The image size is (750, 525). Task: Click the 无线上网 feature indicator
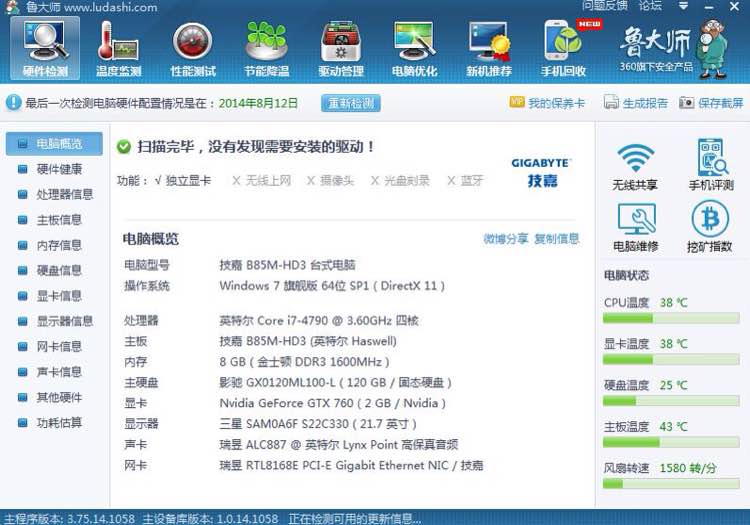coord(262,180)
